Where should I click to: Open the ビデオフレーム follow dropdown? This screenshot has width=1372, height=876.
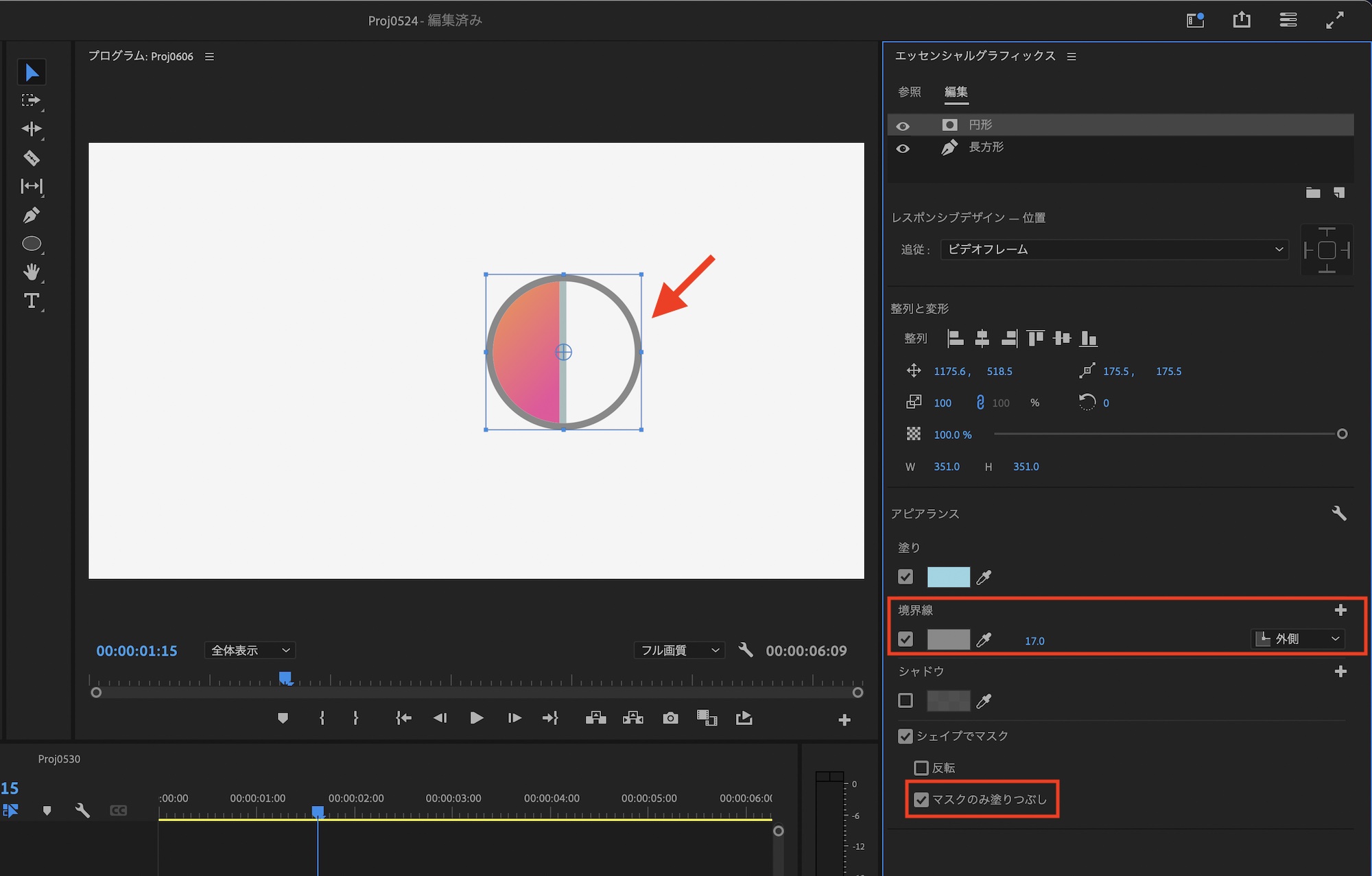pos(1114,250)
